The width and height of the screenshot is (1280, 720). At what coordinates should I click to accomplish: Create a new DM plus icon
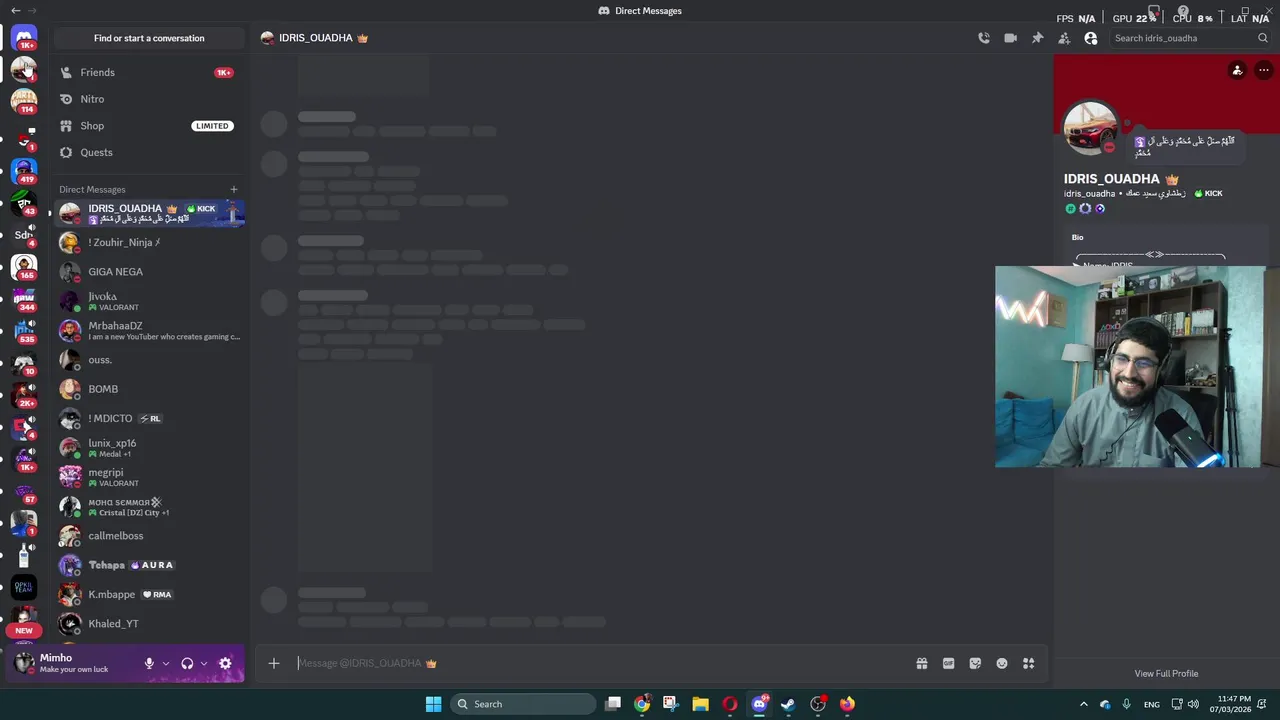coord(234,189)
